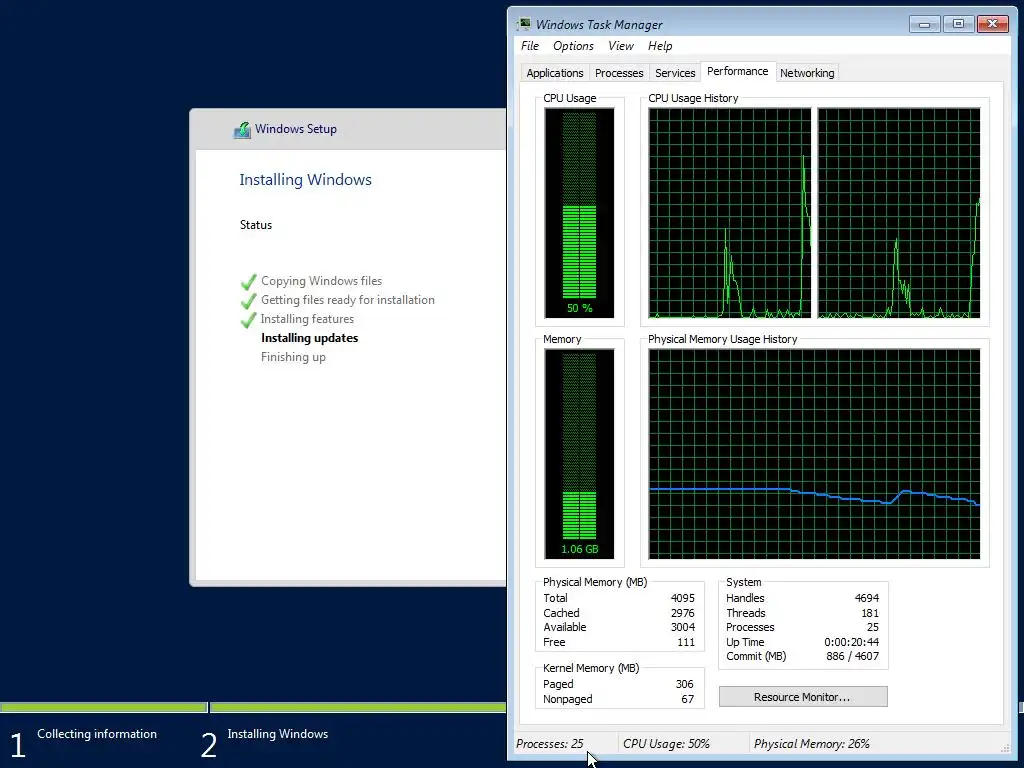
Task: Click the Available memory value 3004
Action: coord(682,628)
